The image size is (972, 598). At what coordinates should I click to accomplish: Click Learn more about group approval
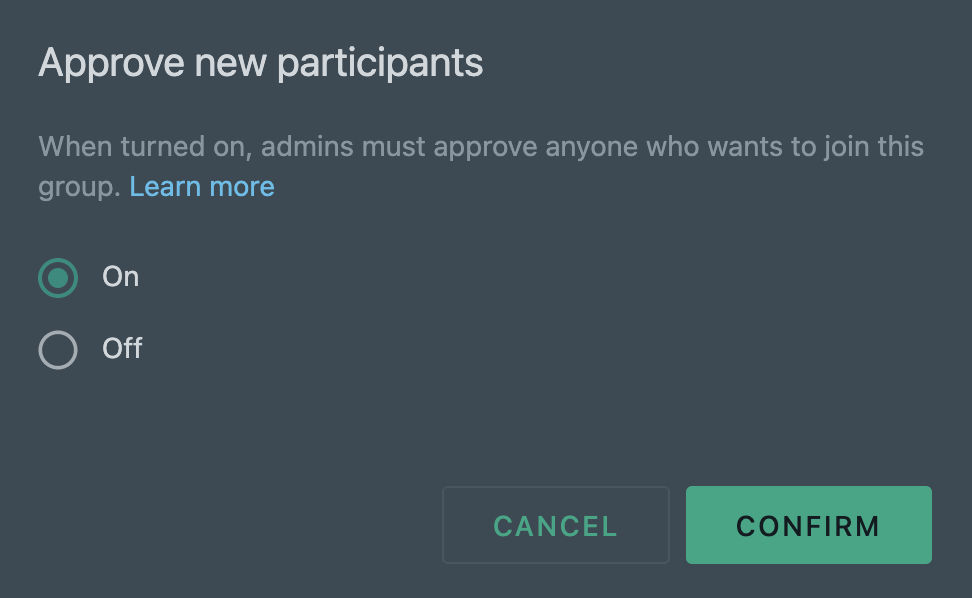[x=201, y=186]
